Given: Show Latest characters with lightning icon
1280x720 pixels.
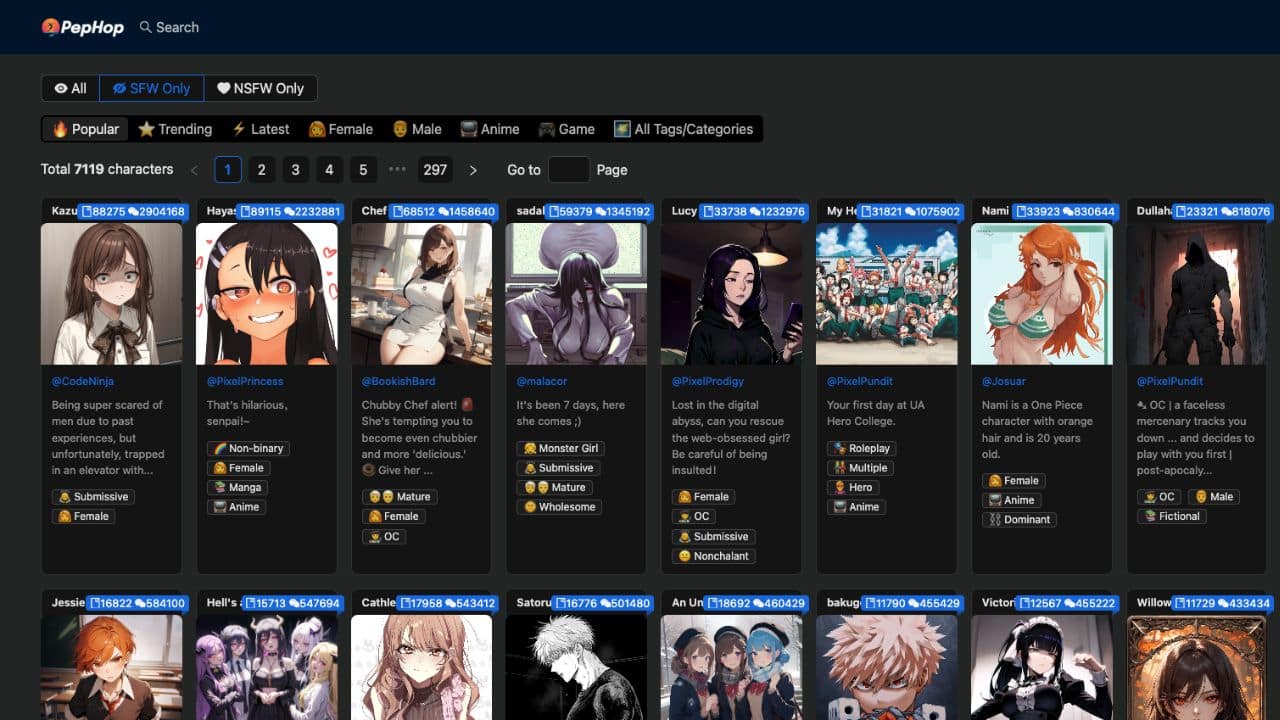Looking at the screenshot, I should coord(260,129).
